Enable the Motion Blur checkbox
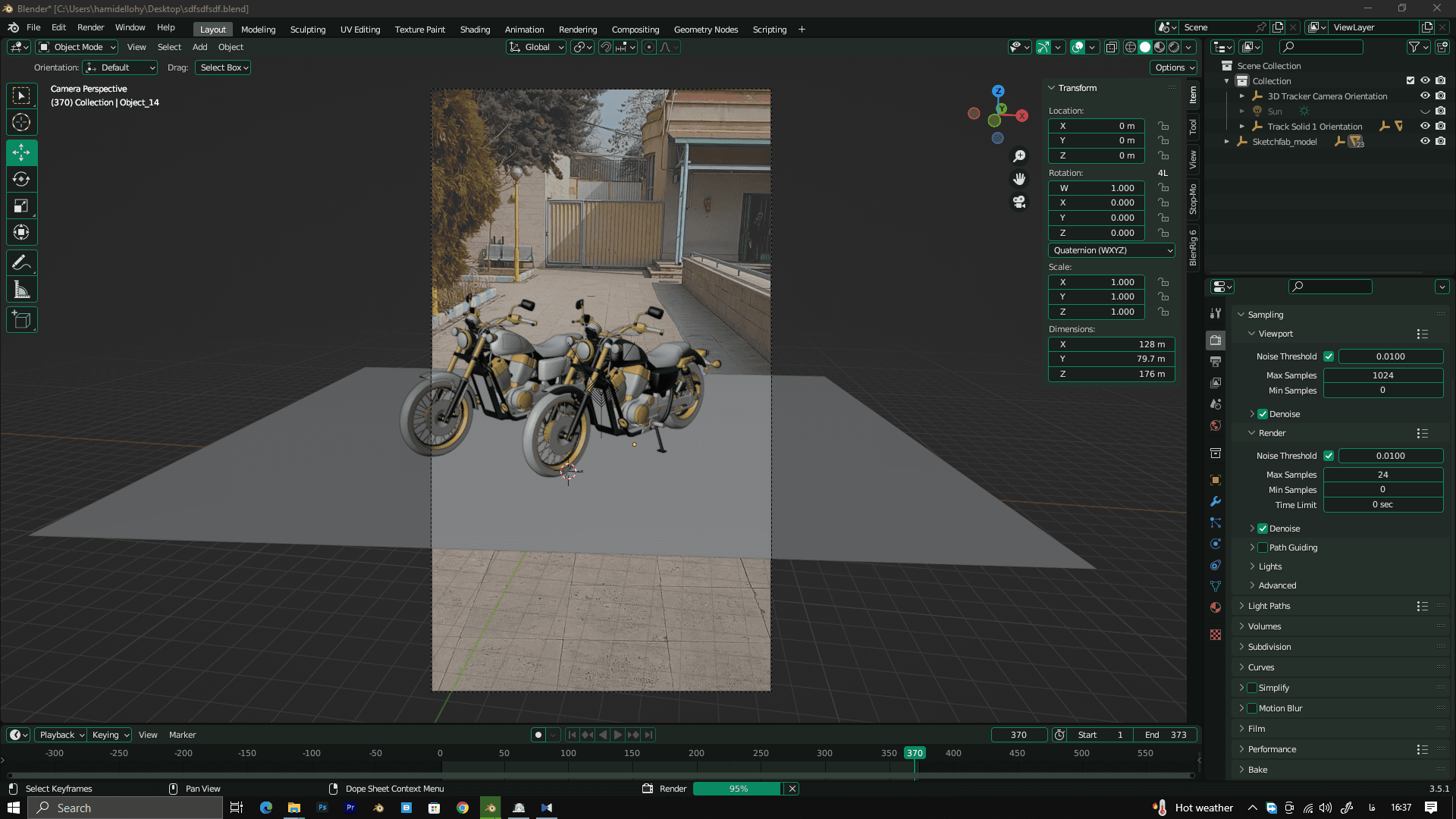The image size is (1456, 819). pyautogui.click(x=1252, y=708)
